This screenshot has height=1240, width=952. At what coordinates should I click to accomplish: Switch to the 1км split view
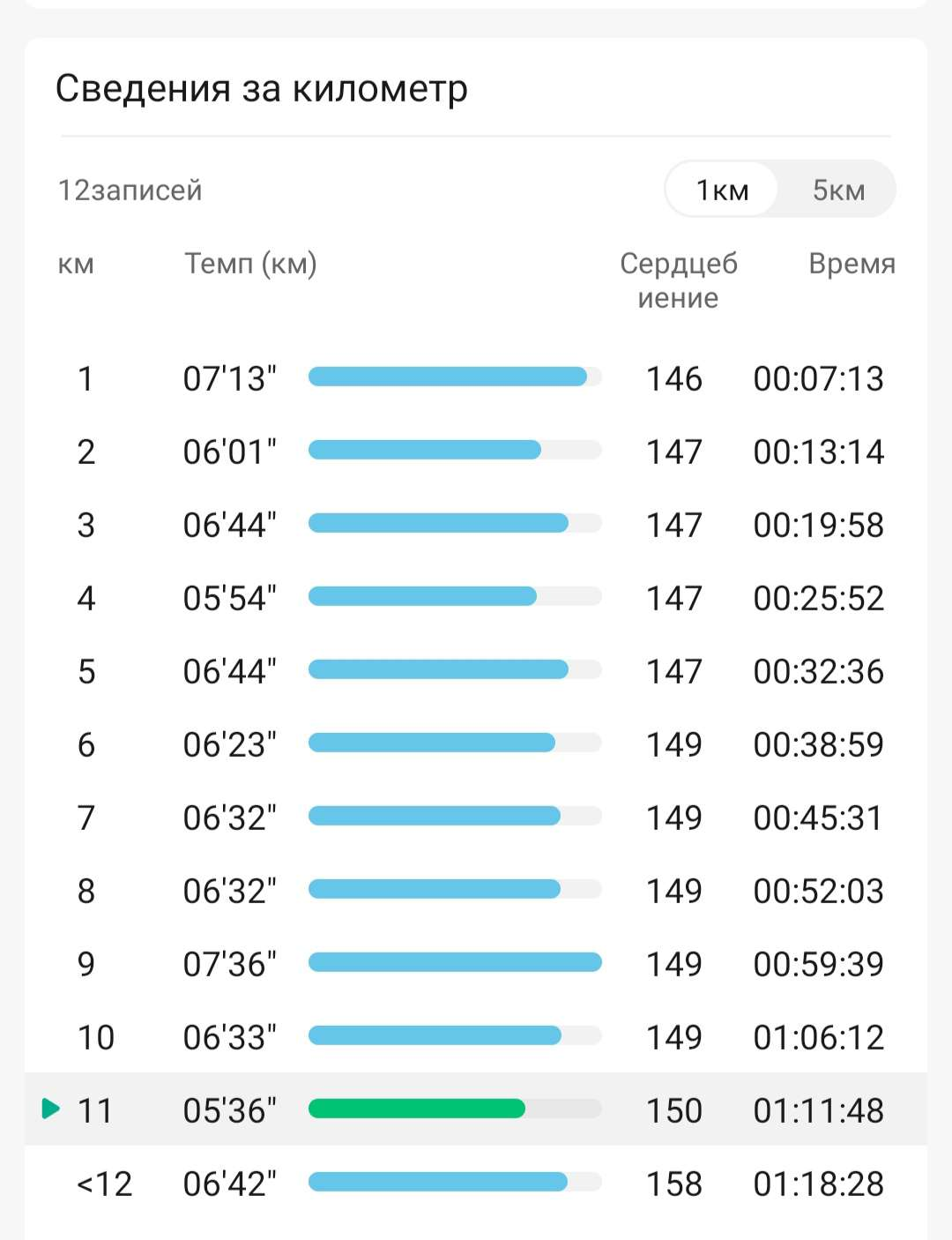click(x=722, y=190)
